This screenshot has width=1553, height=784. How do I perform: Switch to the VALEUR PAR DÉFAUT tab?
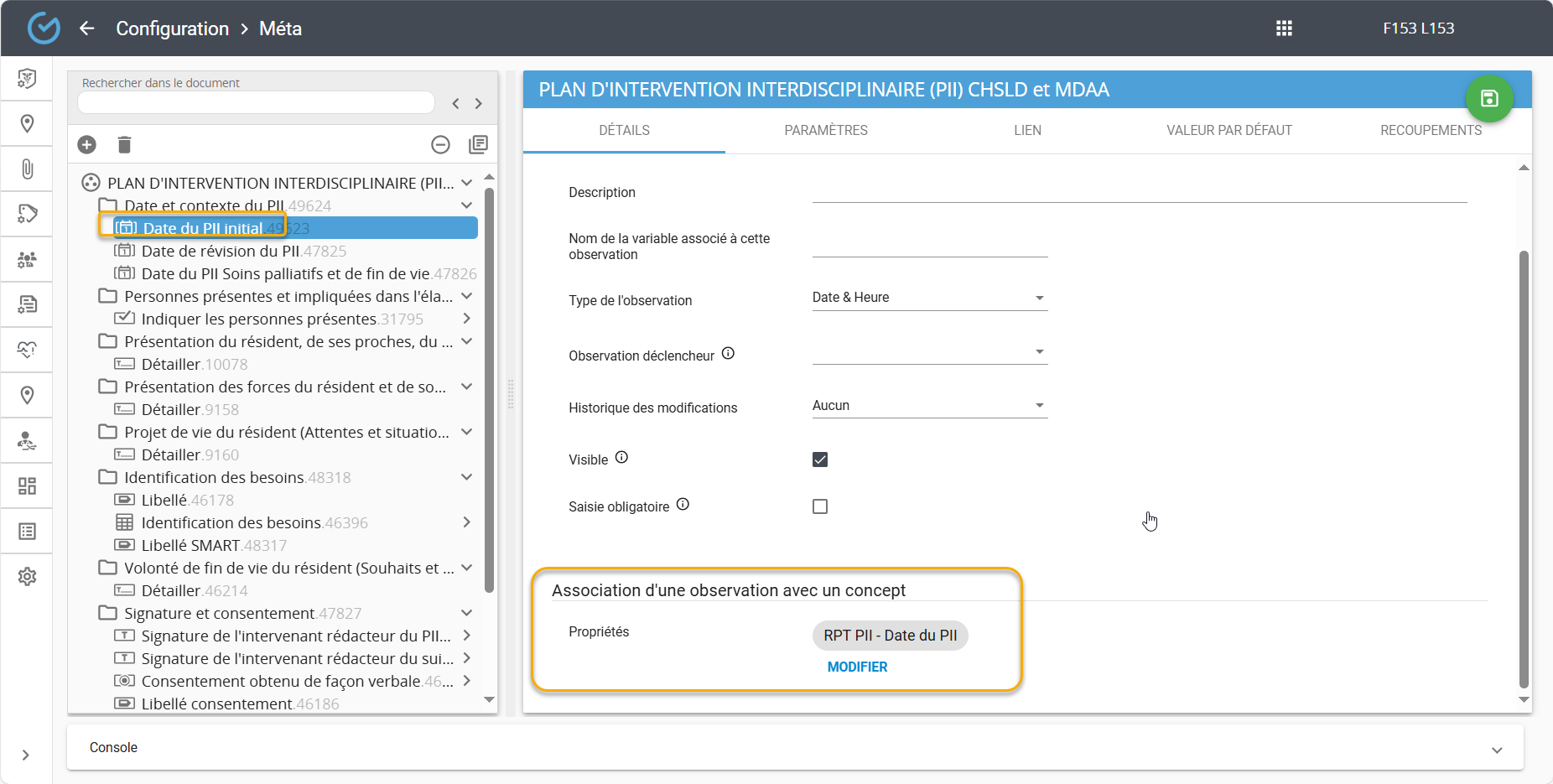coord(1228,130)
